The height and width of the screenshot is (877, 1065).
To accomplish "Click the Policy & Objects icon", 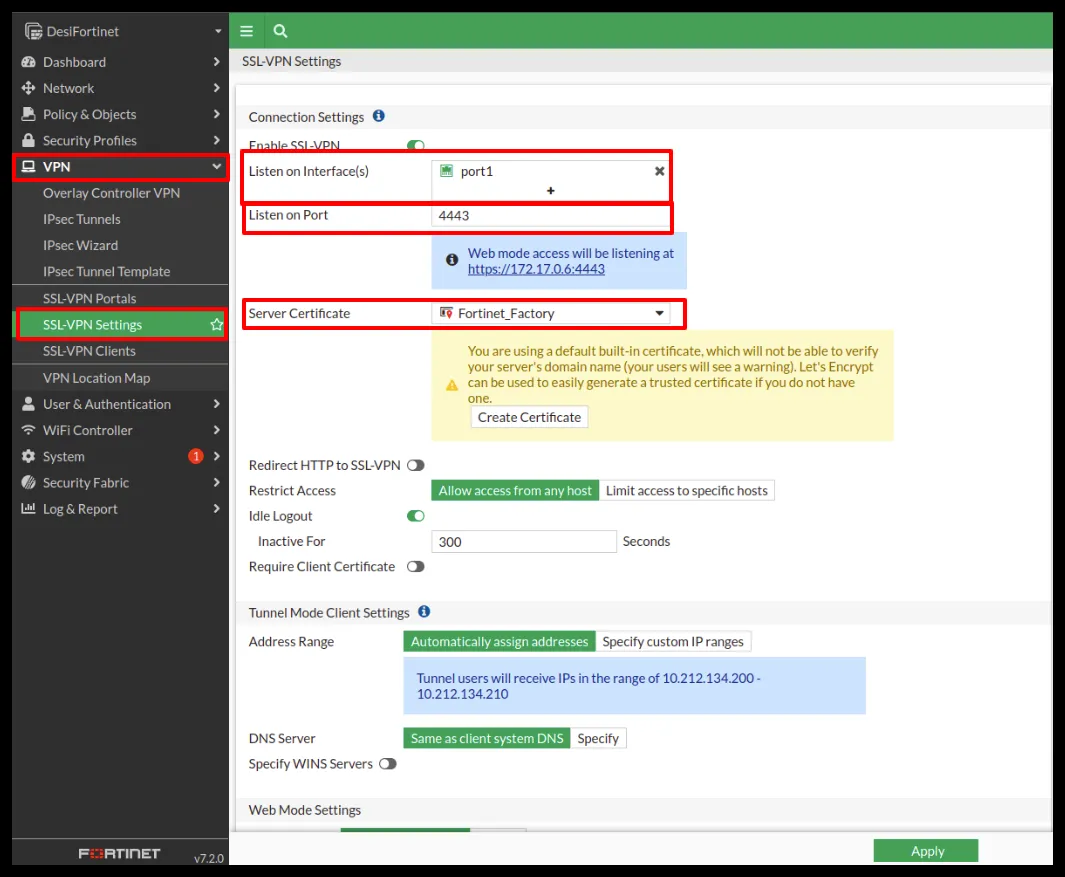I will tap(29, 114).
